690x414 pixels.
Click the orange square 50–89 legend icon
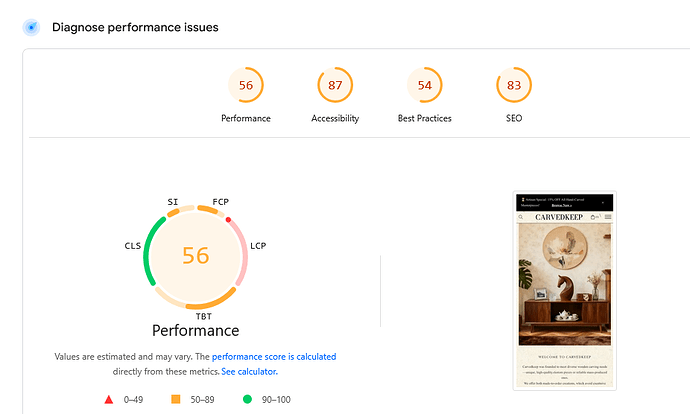coord(176,400)
